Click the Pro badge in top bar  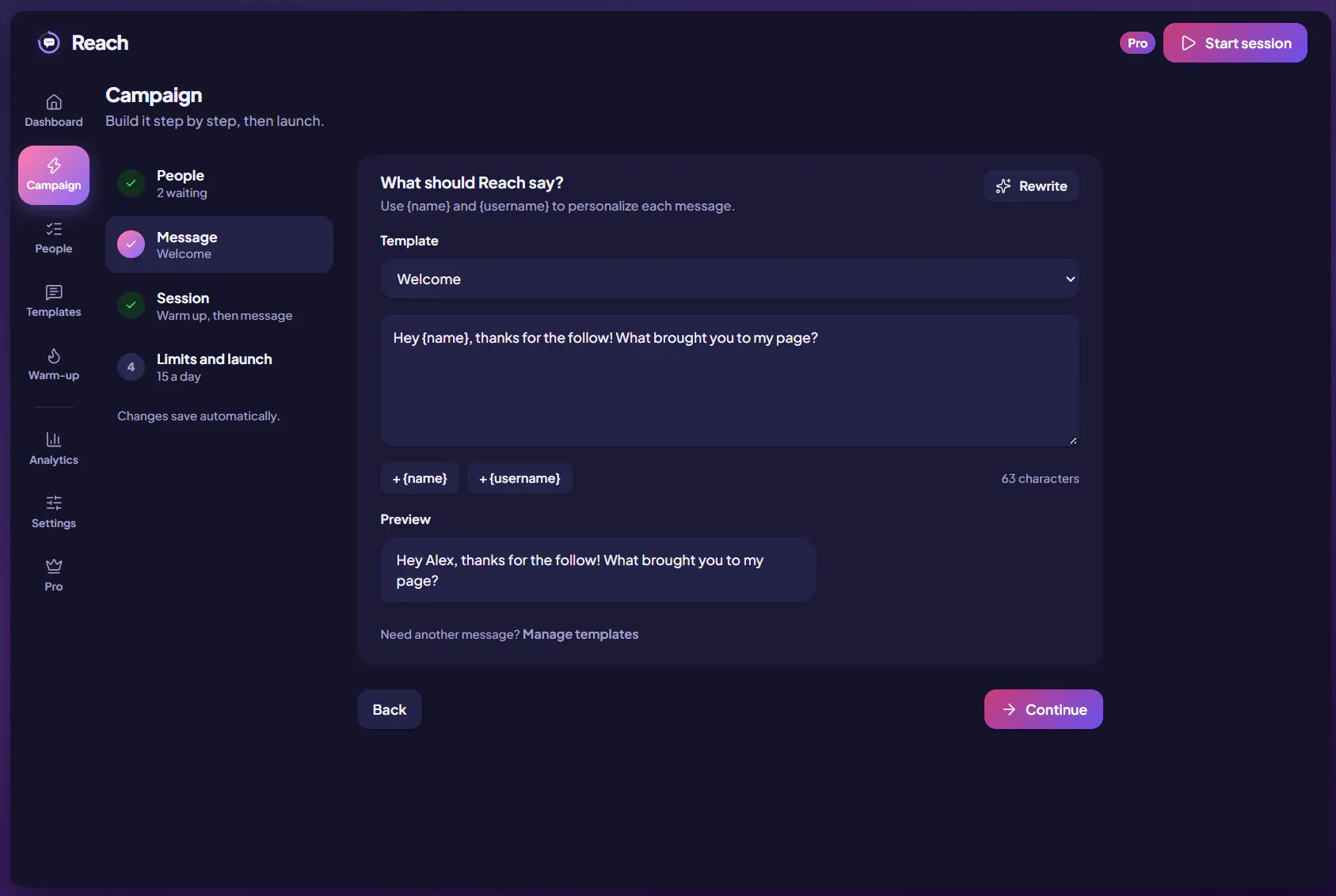tap(1137, 43)
